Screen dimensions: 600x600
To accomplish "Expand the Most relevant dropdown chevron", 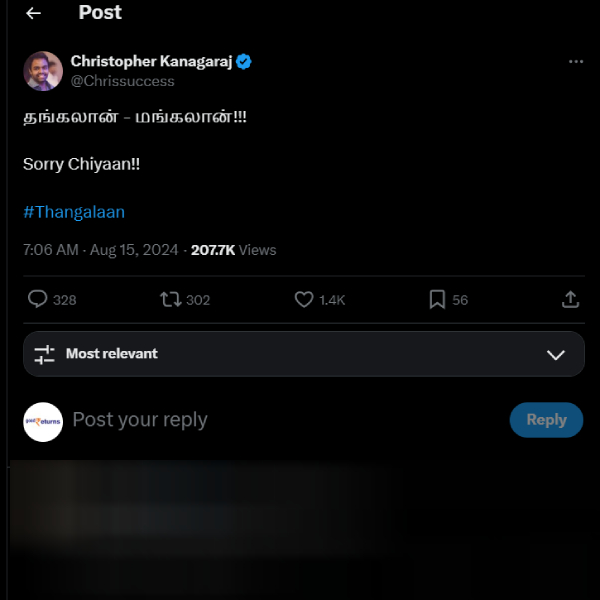I will tap(556, 355).
